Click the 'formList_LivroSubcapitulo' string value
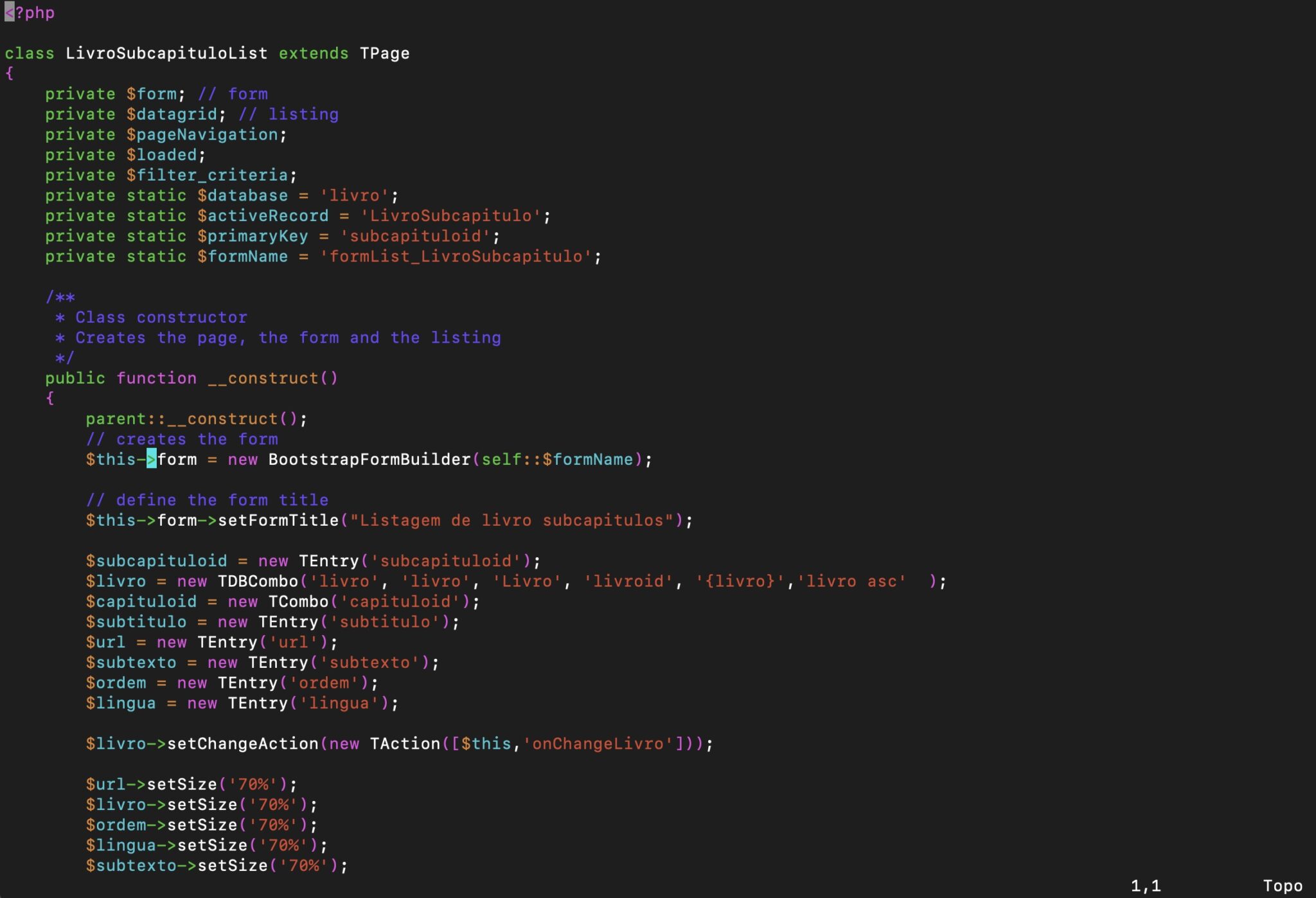1316x898 pixels. (456, 256)
